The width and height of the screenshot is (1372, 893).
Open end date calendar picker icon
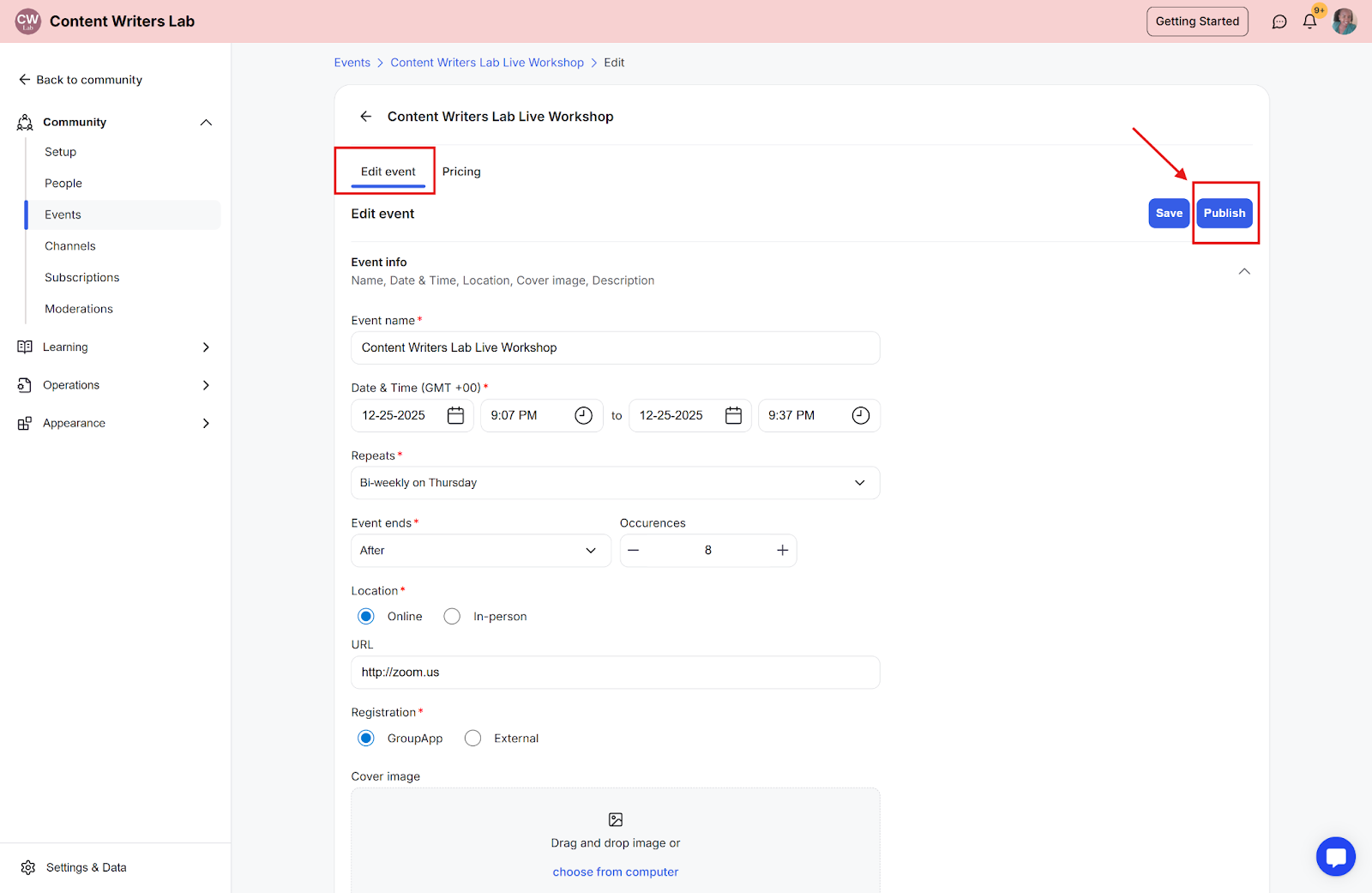coord(733,415)
